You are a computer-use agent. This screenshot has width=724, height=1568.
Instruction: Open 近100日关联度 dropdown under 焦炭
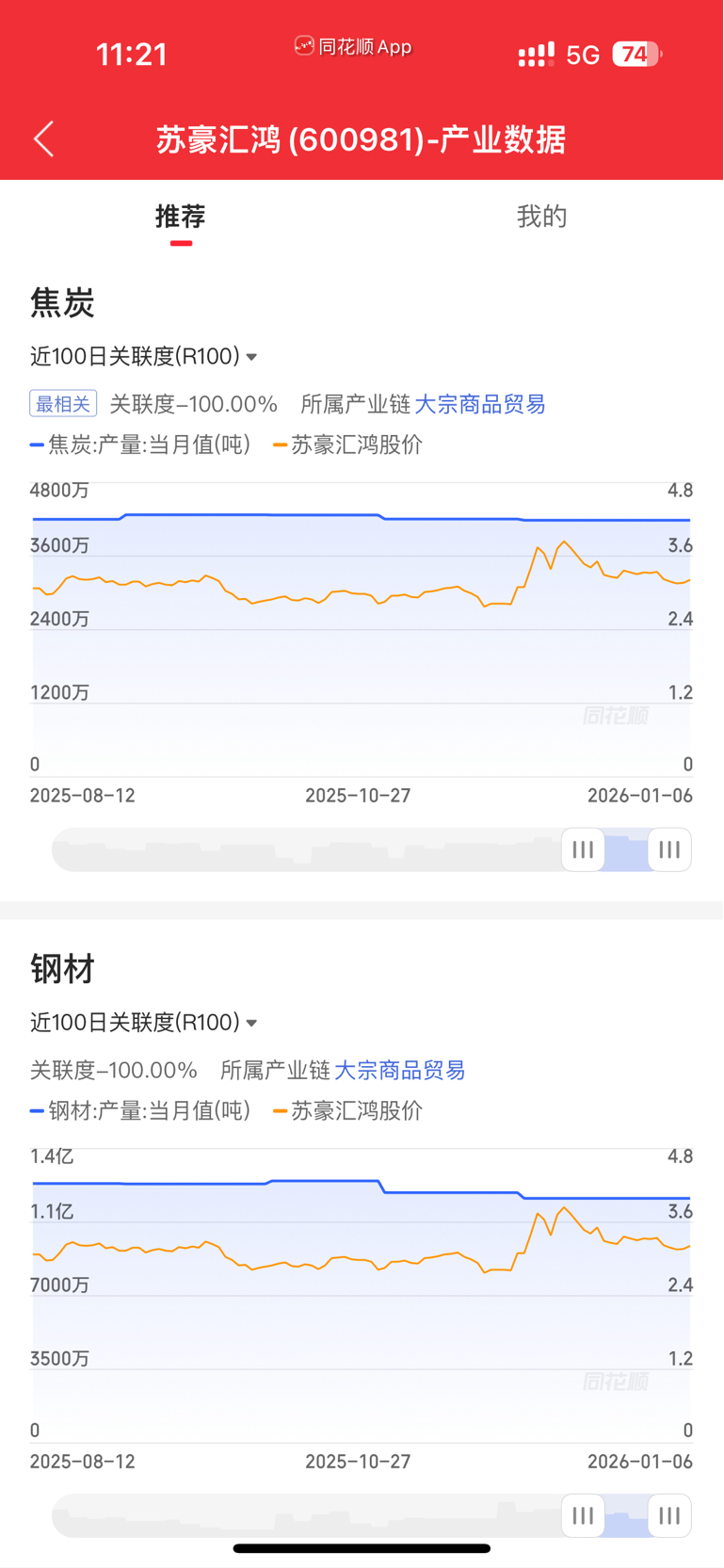coord(144,356)
